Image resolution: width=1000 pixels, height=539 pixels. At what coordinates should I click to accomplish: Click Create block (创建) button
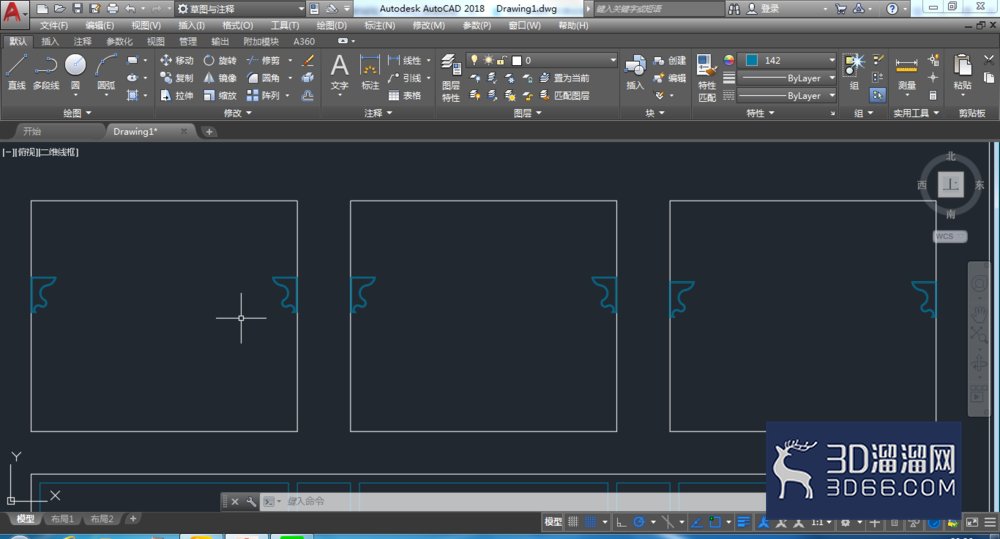click(x=670, y=60)
